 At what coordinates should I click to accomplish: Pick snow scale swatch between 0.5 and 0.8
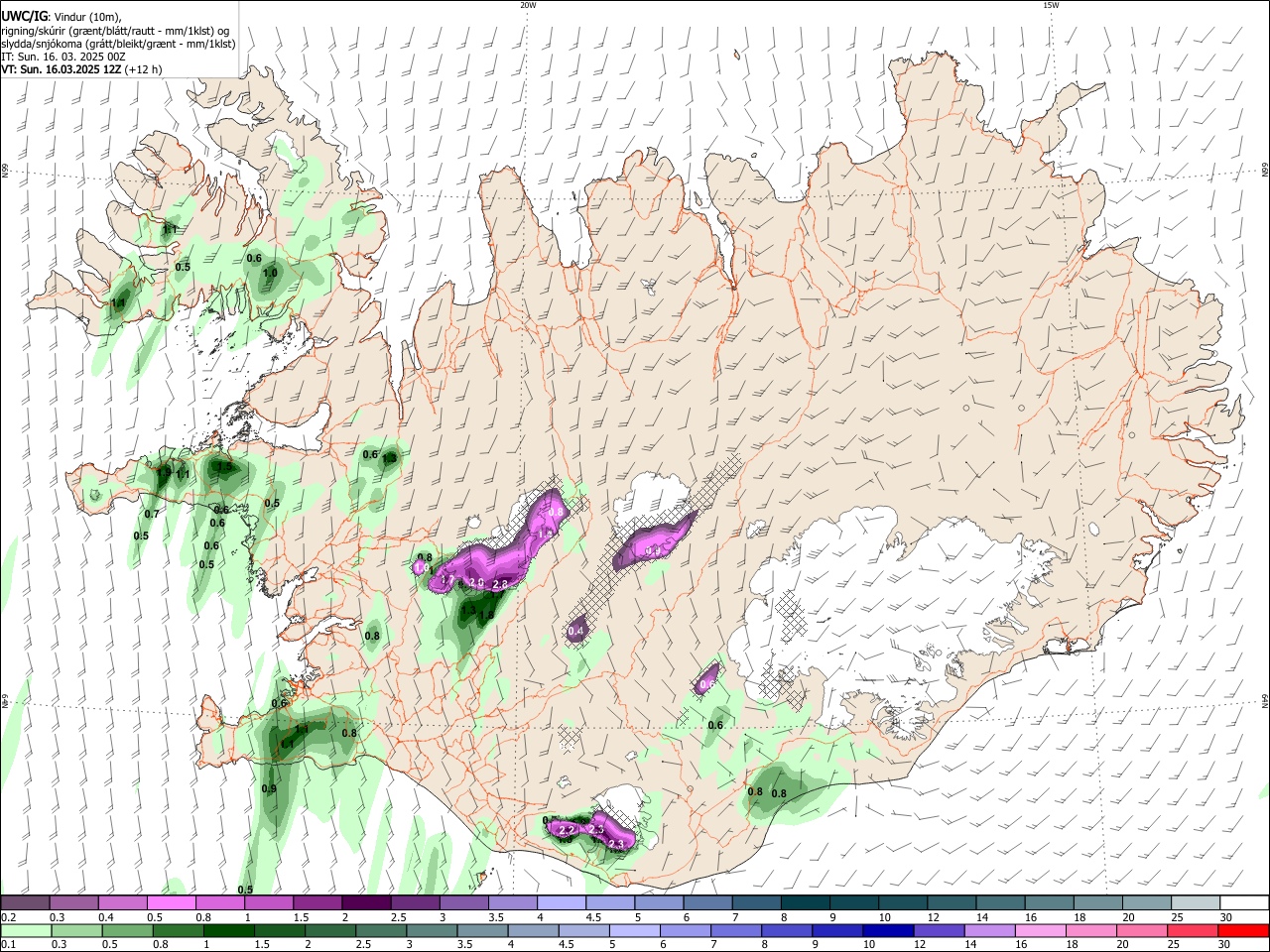click(x=172, y=902)
